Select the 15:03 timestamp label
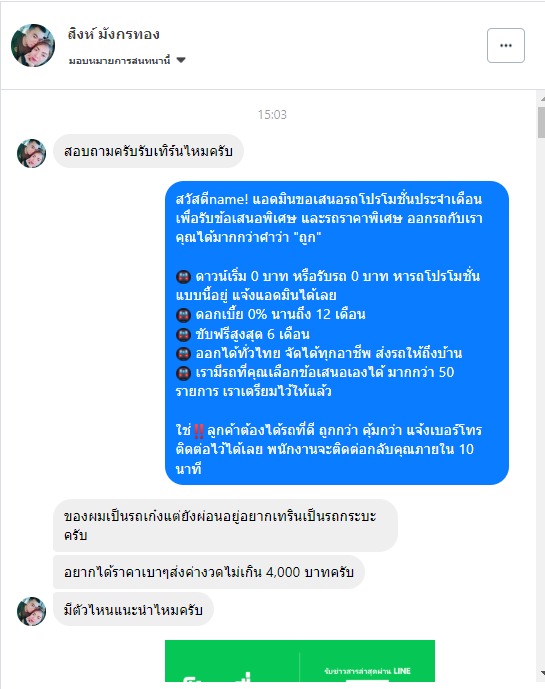Image resolution: width=545 pixels, height=689 pixels. tap(272, 115)
